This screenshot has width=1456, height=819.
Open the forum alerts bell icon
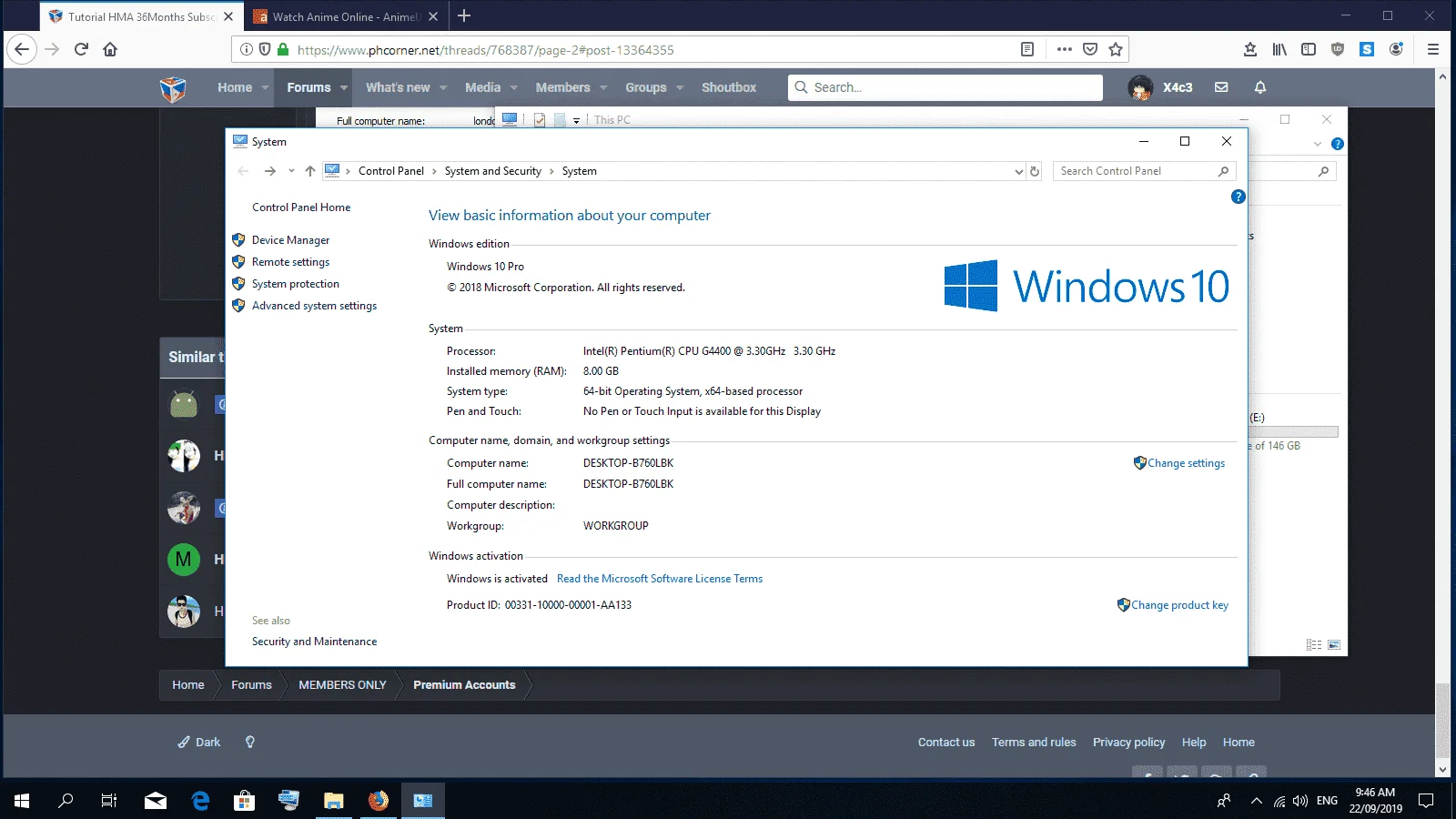[x=1260, y=87]
